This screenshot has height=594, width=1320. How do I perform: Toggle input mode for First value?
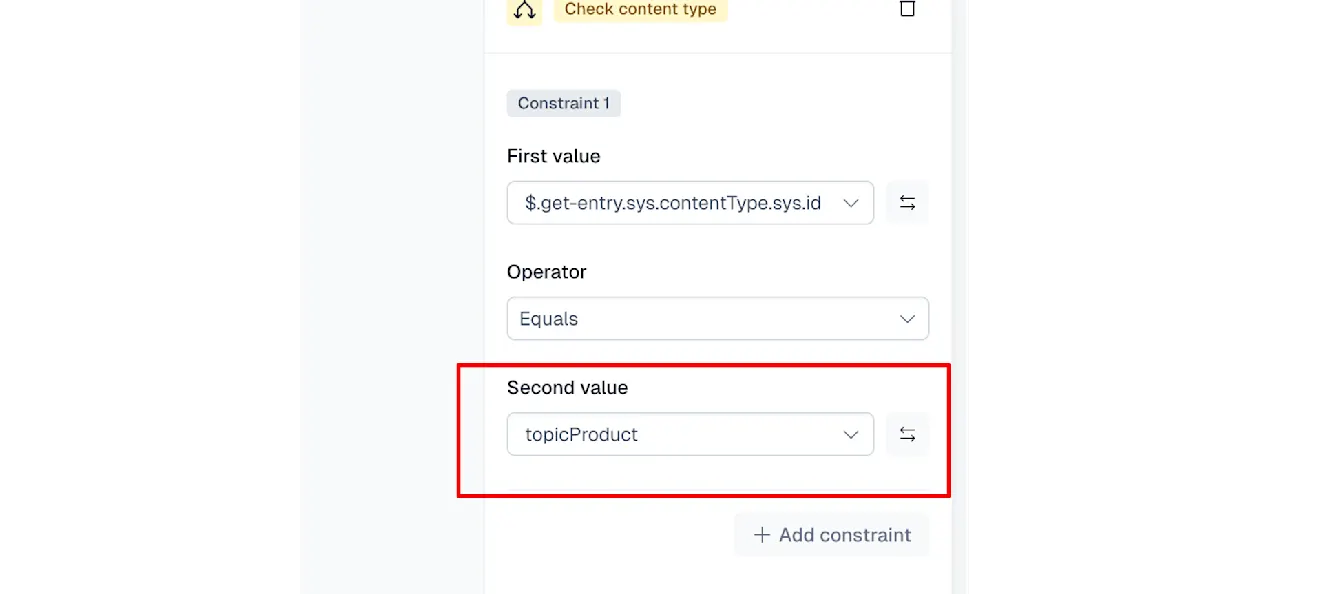(x=907, y=203)
